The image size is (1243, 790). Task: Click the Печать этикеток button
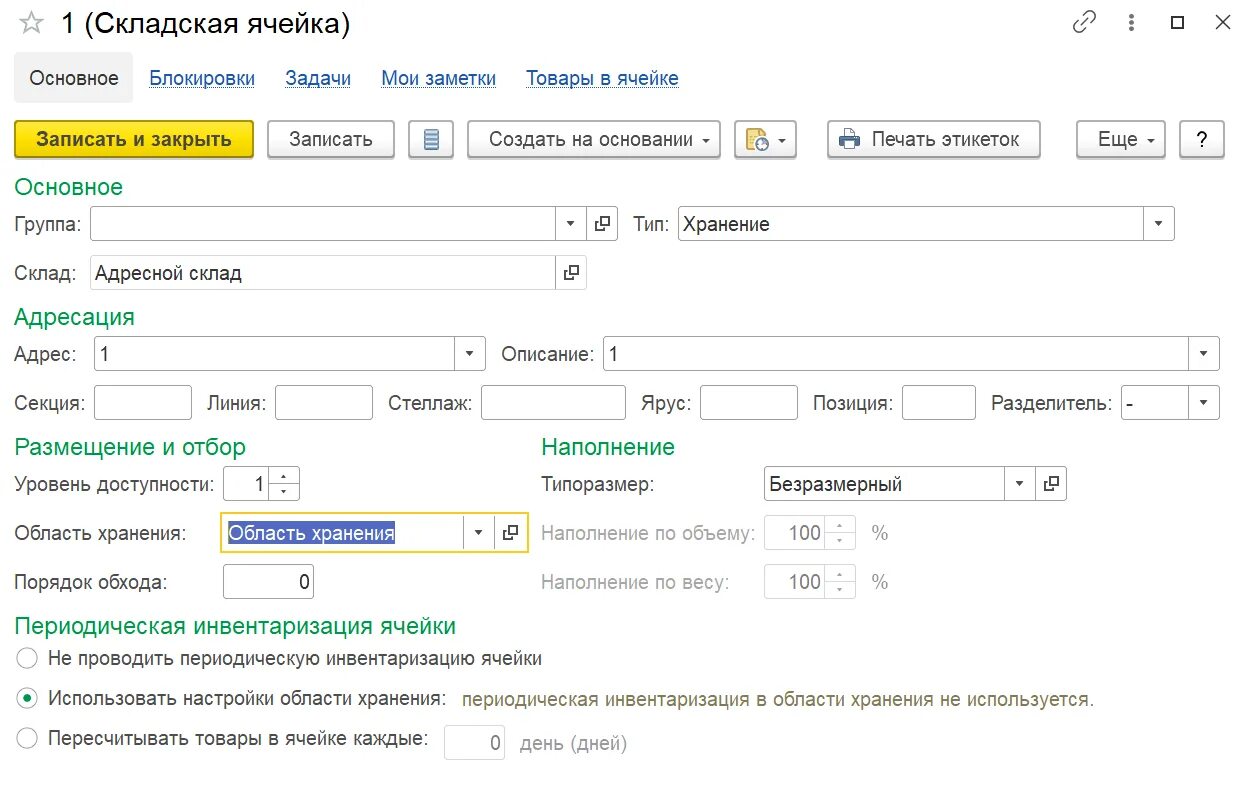[933, 140]
